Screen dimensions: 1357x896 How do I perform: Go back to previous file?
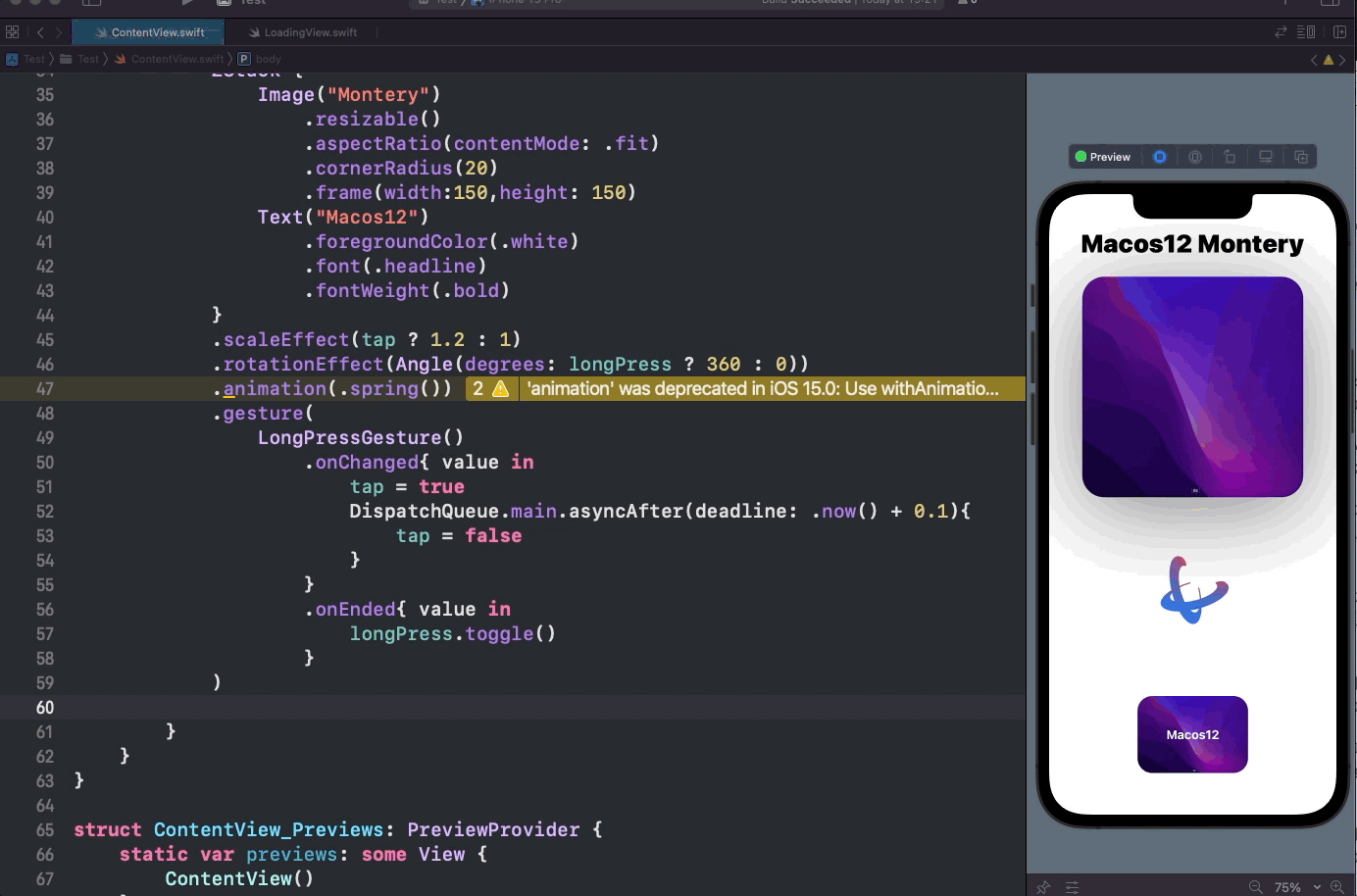click(x=40, y=32)
